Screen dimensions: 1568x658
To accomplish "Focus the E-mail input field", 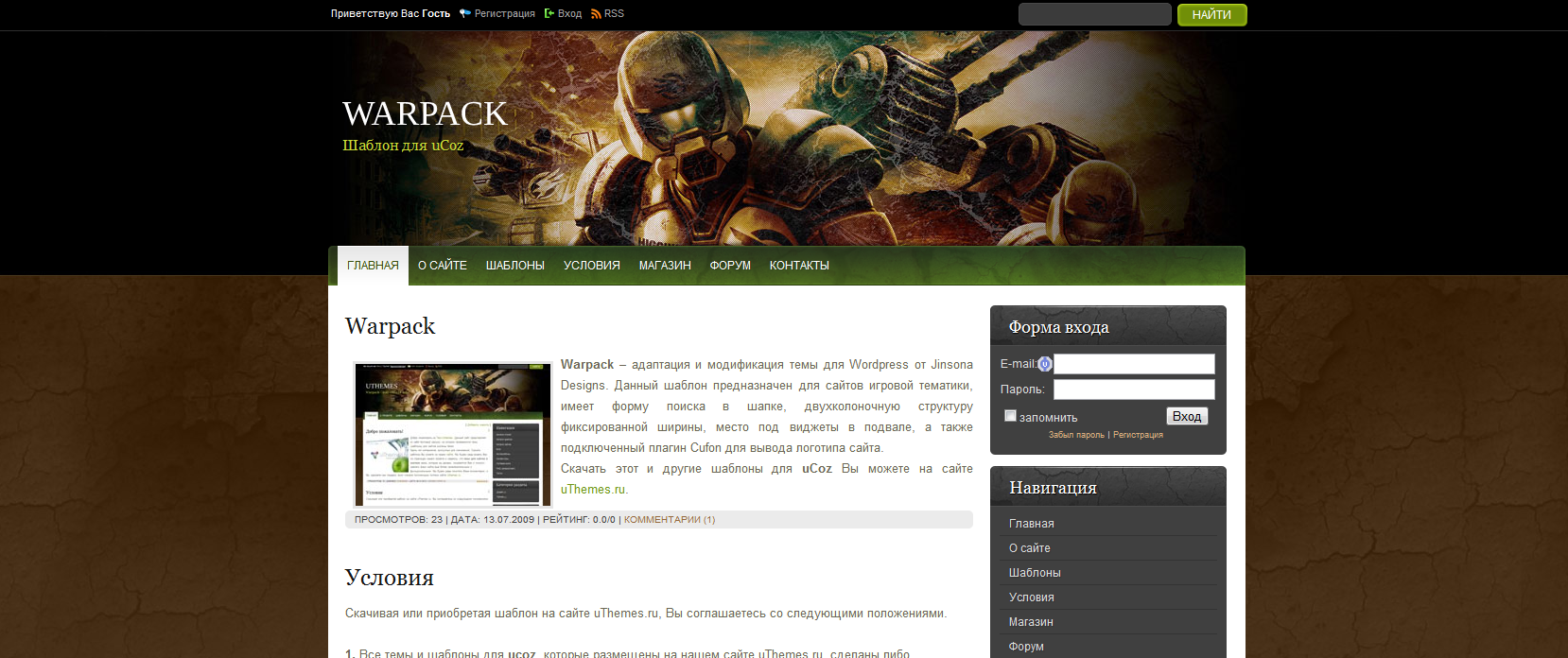I will point(1134,364).
